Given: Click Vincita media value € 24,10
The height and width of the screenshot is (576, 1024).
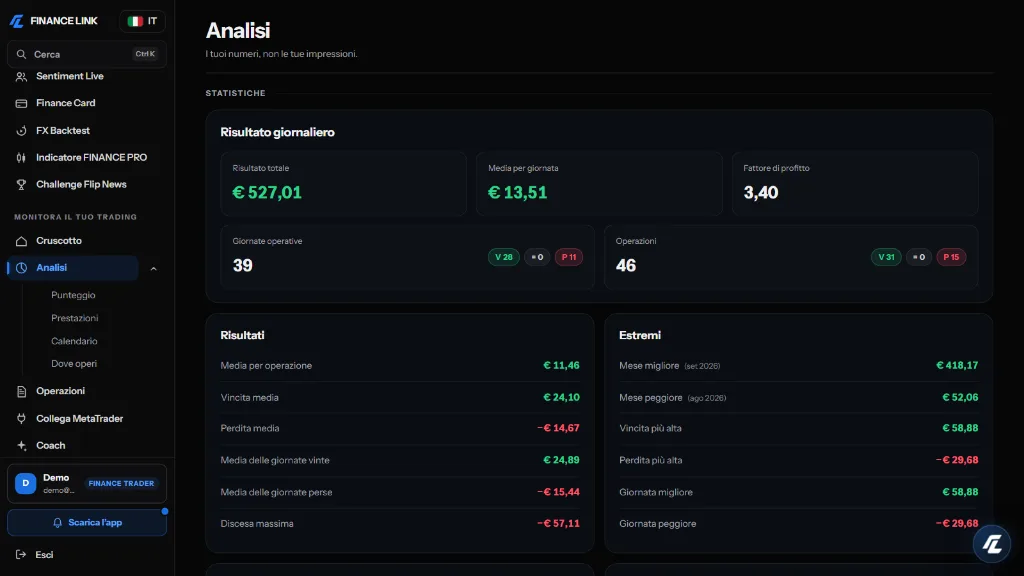Looking at the screenshot, I should click(561, 397).
